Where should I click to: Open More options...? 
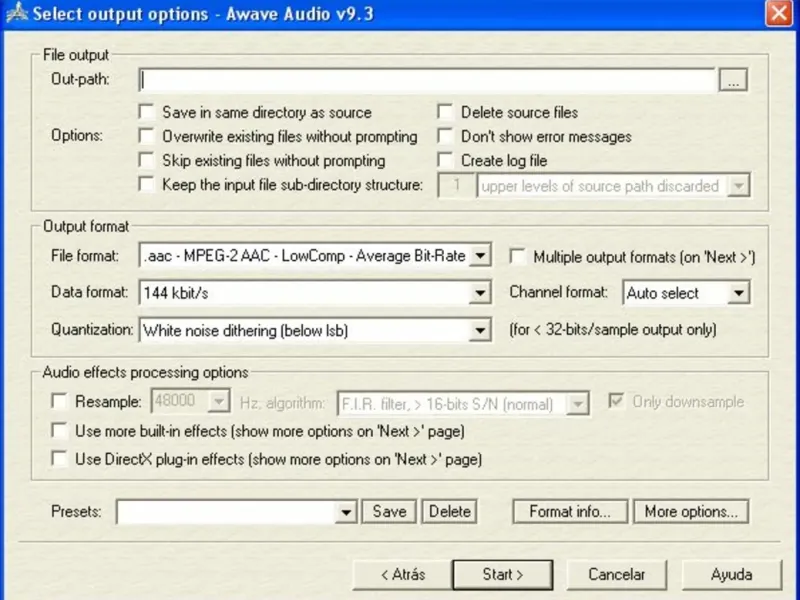point(691,511)
